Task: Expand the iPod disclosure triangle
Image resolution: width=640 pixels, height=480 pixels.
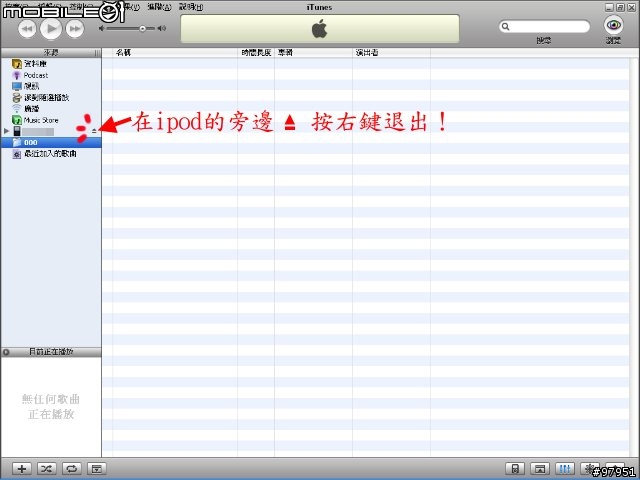Action: pos(6,131)
